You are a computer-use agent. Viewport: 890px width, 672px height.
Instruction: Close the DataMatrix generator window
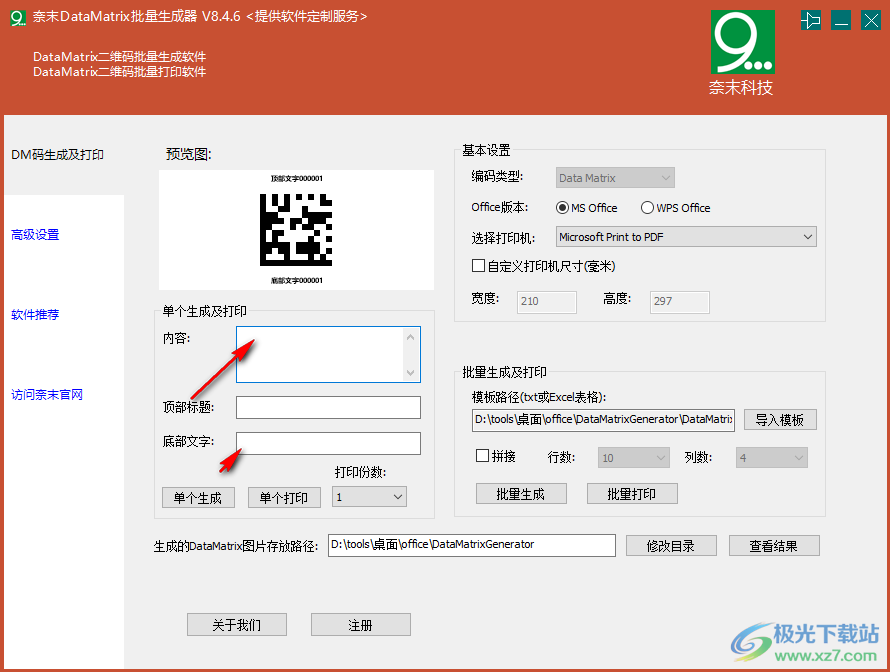[871, 21]
